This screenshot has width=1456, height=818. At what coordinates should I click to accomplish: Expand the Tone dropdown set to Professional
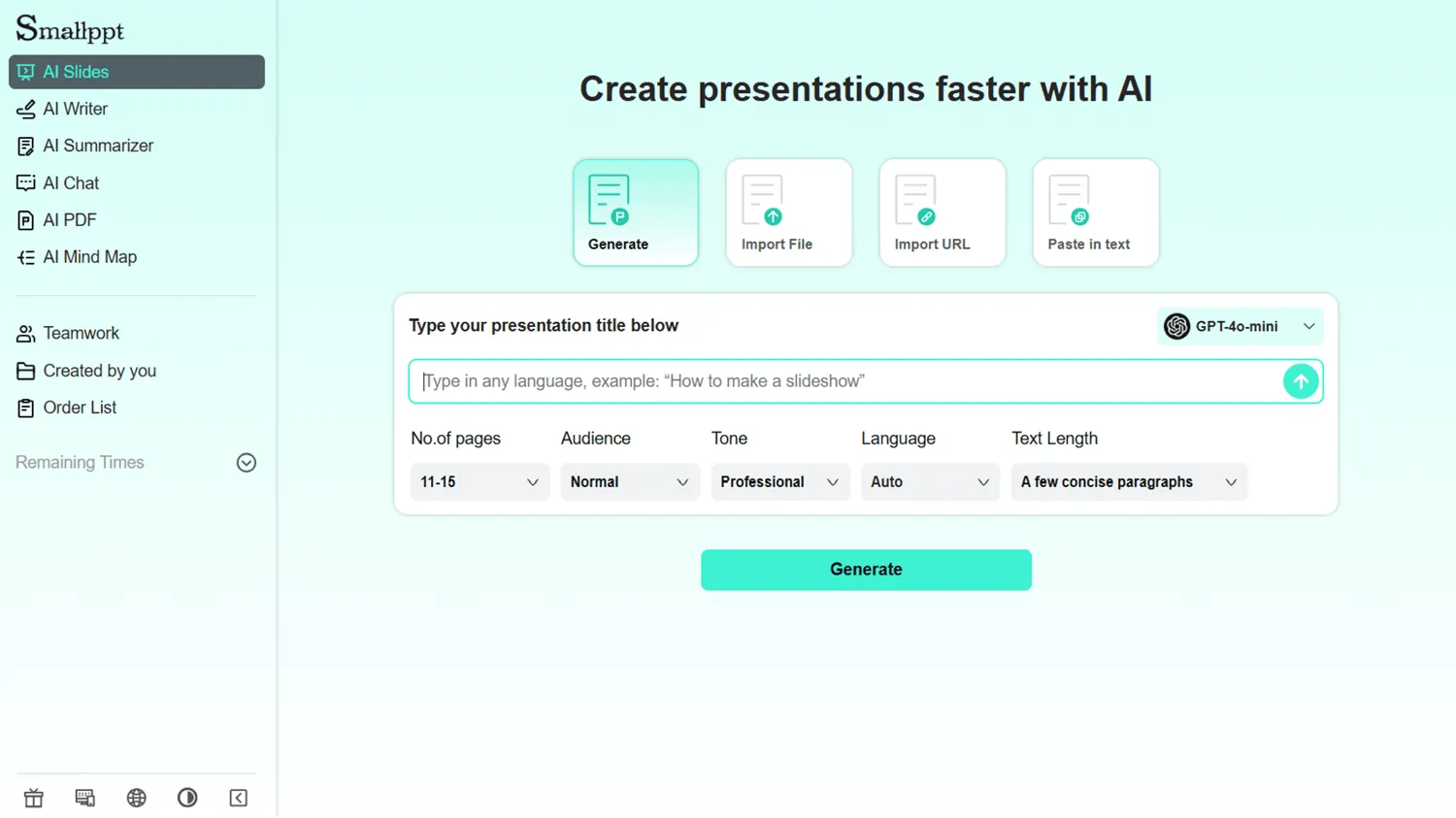[779, 481]
